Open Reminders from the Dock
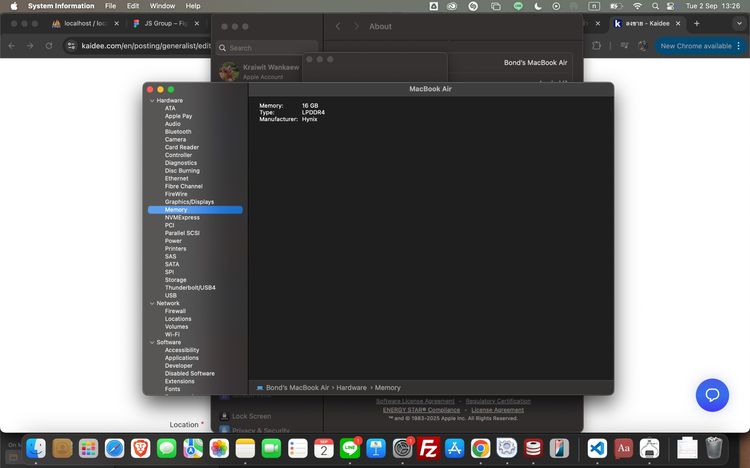 (298, 448)
